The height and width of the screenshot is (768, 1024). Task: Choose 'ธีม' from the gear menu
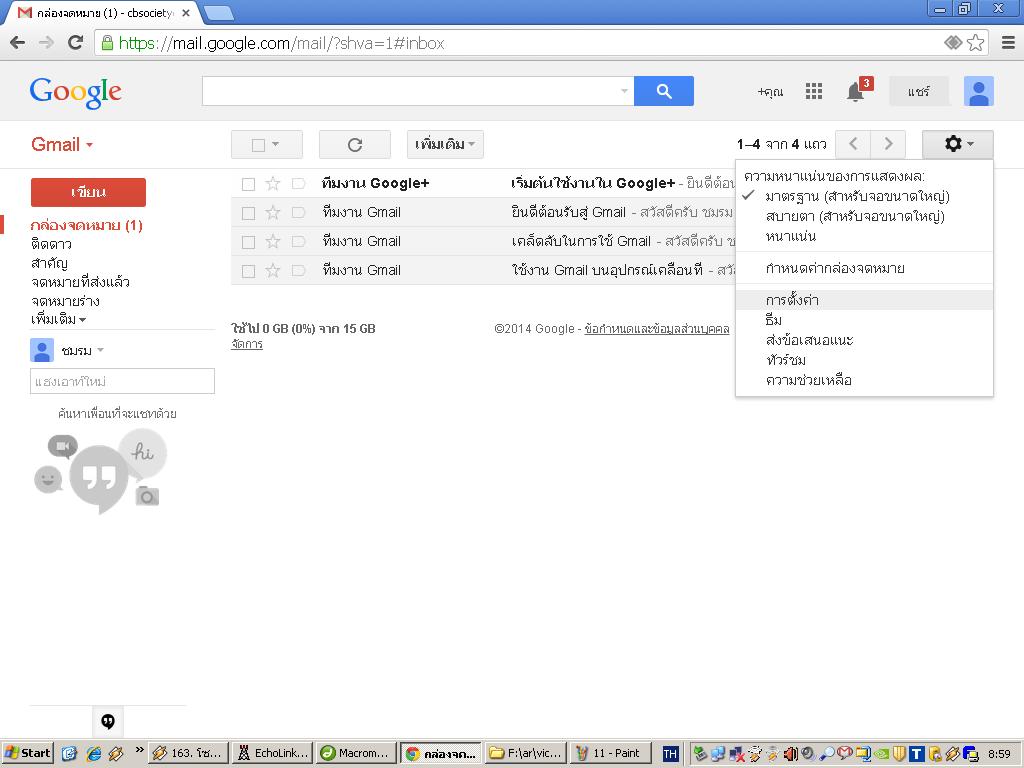tap(774, 320)
